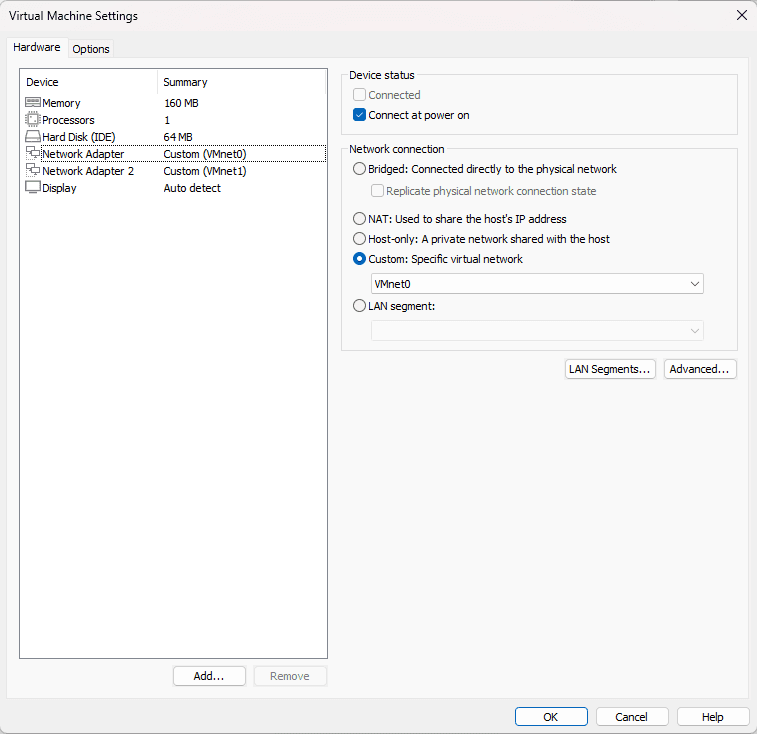Viewport: 757px width, 734px height.
Task: Open the LAN Segments... dialog
Action: click(x=610, y=369)
